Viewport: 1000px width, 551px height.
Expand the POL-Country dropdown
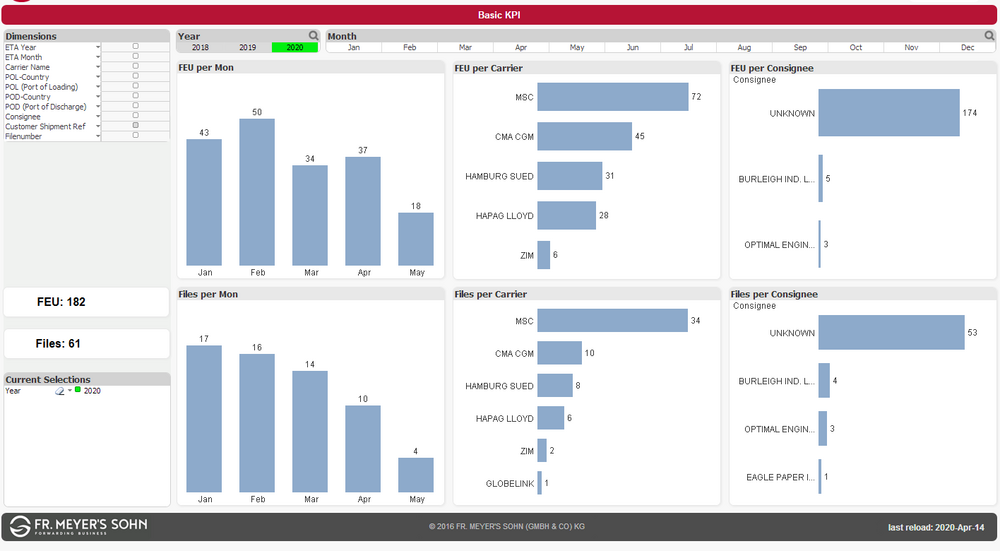point(98,77)
